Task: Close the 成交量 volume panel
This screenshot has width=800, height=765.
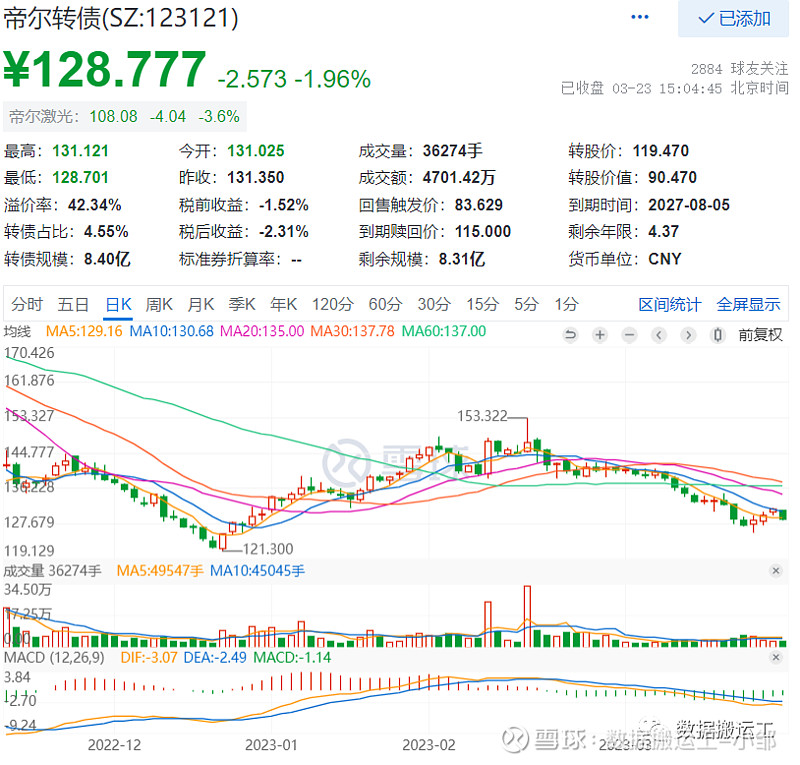Action: tap(776, 571)
